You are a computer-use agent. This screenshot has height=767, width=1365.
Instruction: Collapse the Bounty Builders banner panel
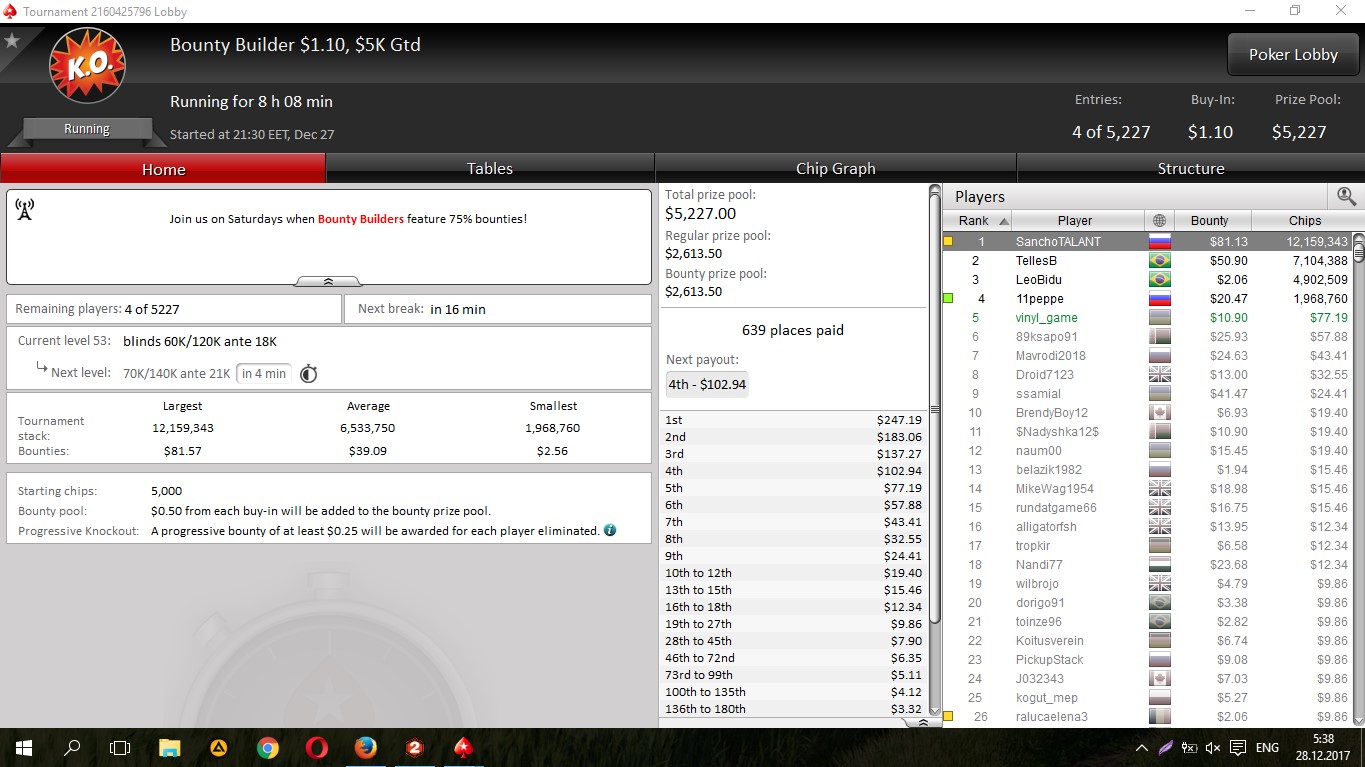(x=328, y=282)
